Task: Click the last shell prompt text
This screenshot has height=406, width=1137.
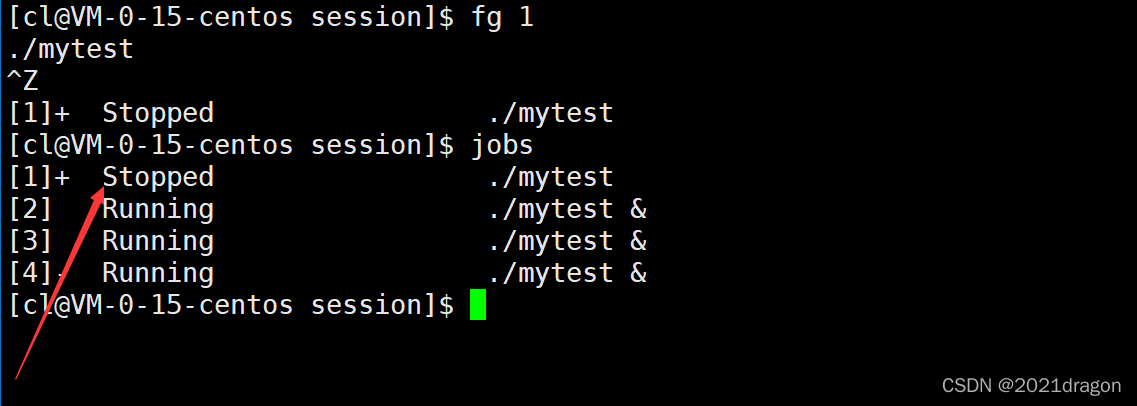Action: tap(231, 304)
